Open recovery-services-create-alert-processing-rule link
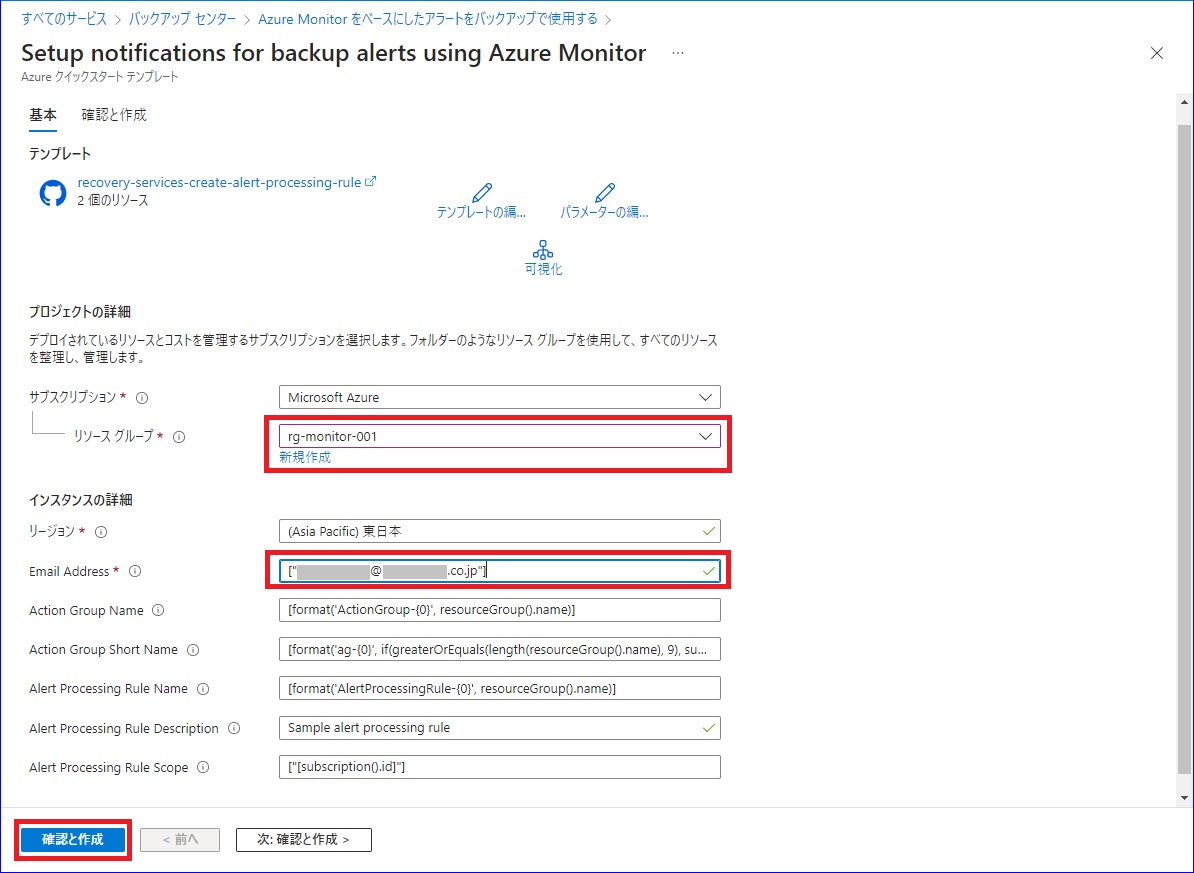Screen dimensions: 1194x873 tap(219, 182)
